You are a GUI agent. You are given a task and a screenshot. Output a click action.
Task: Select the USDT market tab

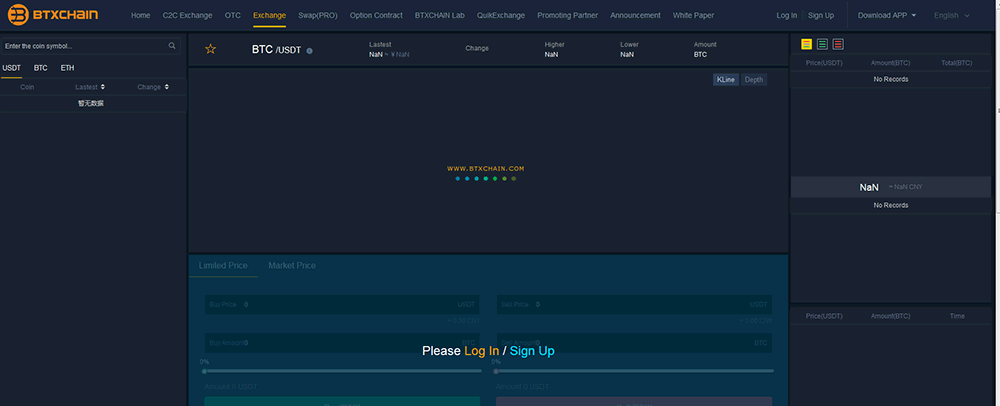(11, 68)
